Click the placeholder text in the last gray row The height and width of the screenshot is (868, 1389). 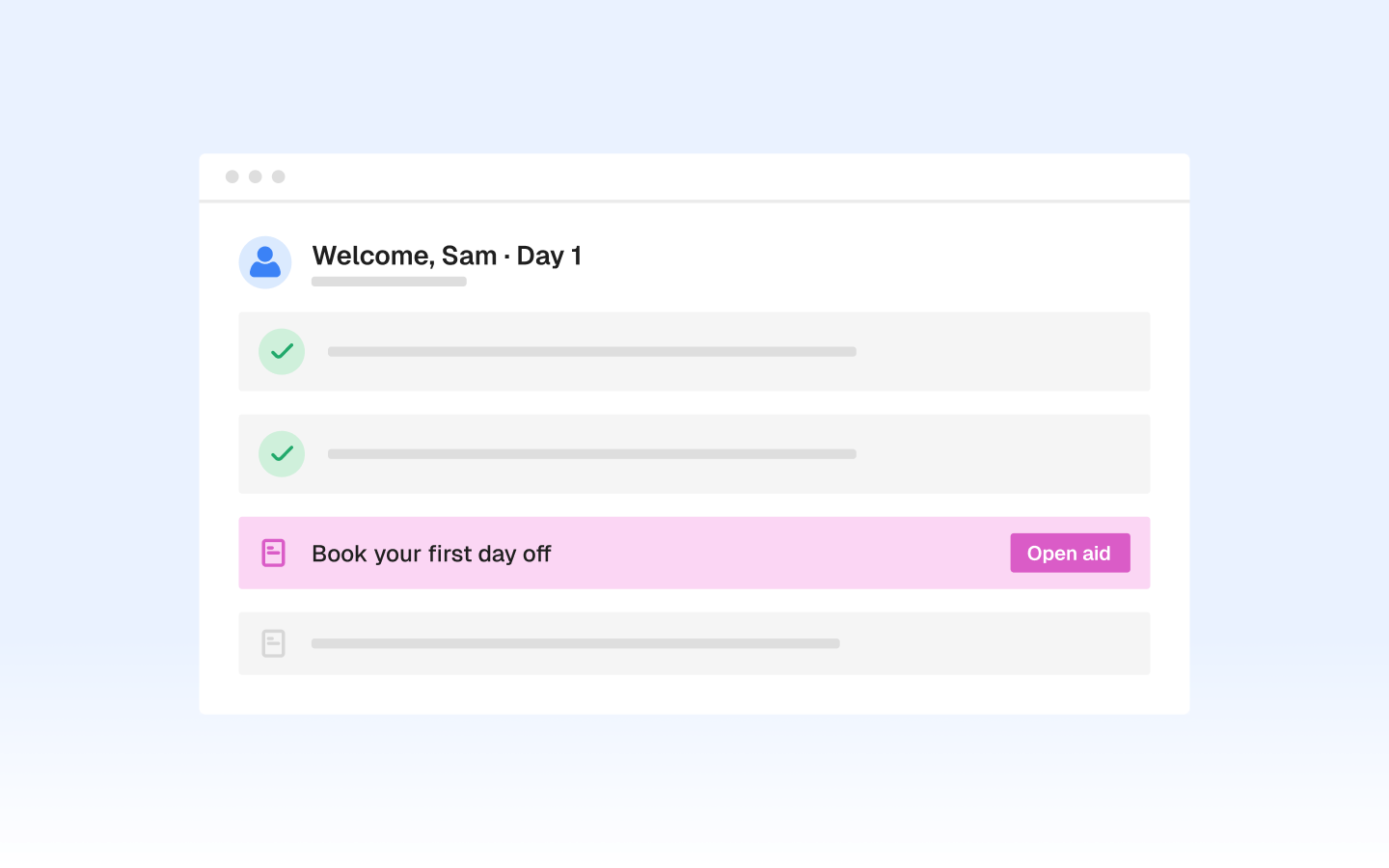point(576,643)
